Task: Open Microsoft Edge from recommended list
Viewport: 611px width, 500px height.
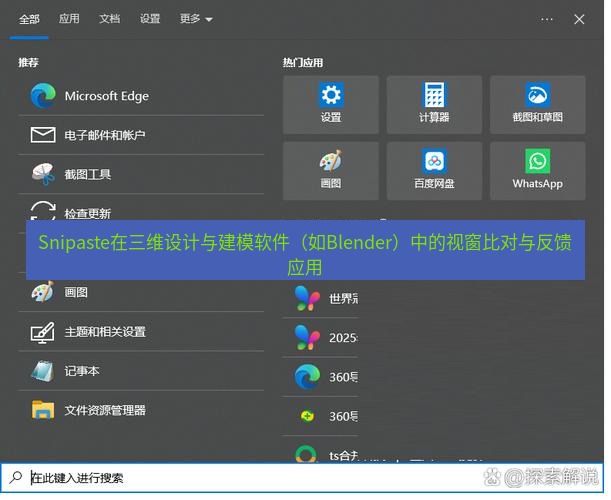Action: pos(141,96)
